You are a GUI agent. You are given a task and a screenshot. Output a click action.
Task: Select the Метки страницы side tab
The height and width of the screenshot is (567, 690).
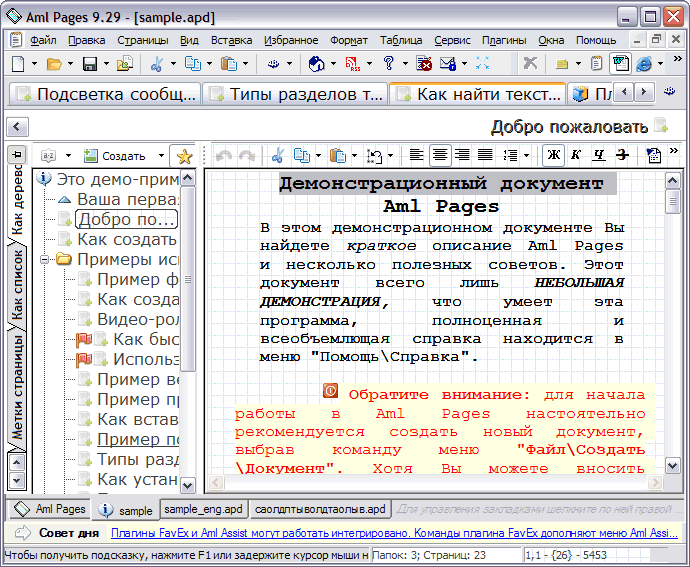(17, 389)
